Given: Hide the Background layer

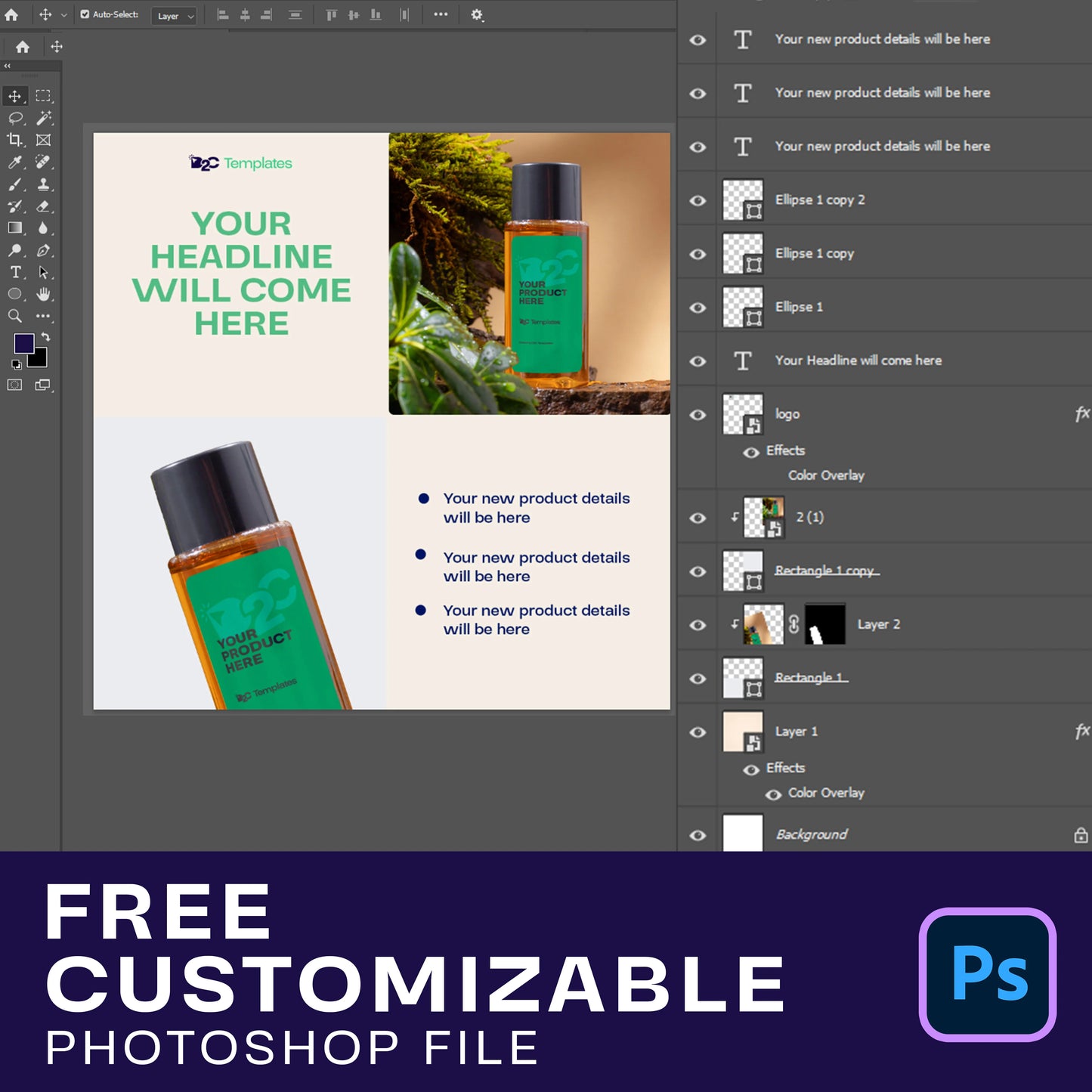Looking at the screenshot, I should (x=698, y=835).
